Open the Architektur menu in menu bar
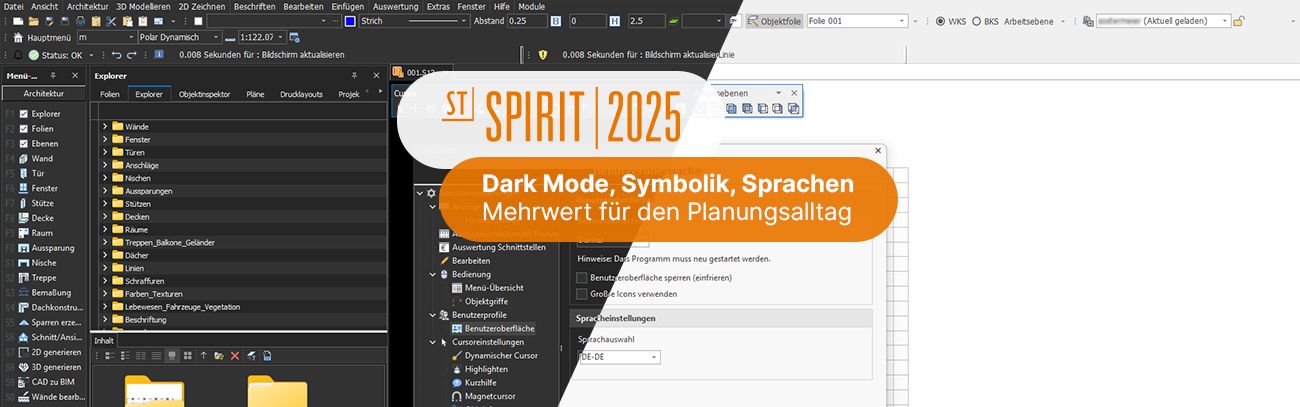Screen dimensions: 1300x407 coord(87,6)
